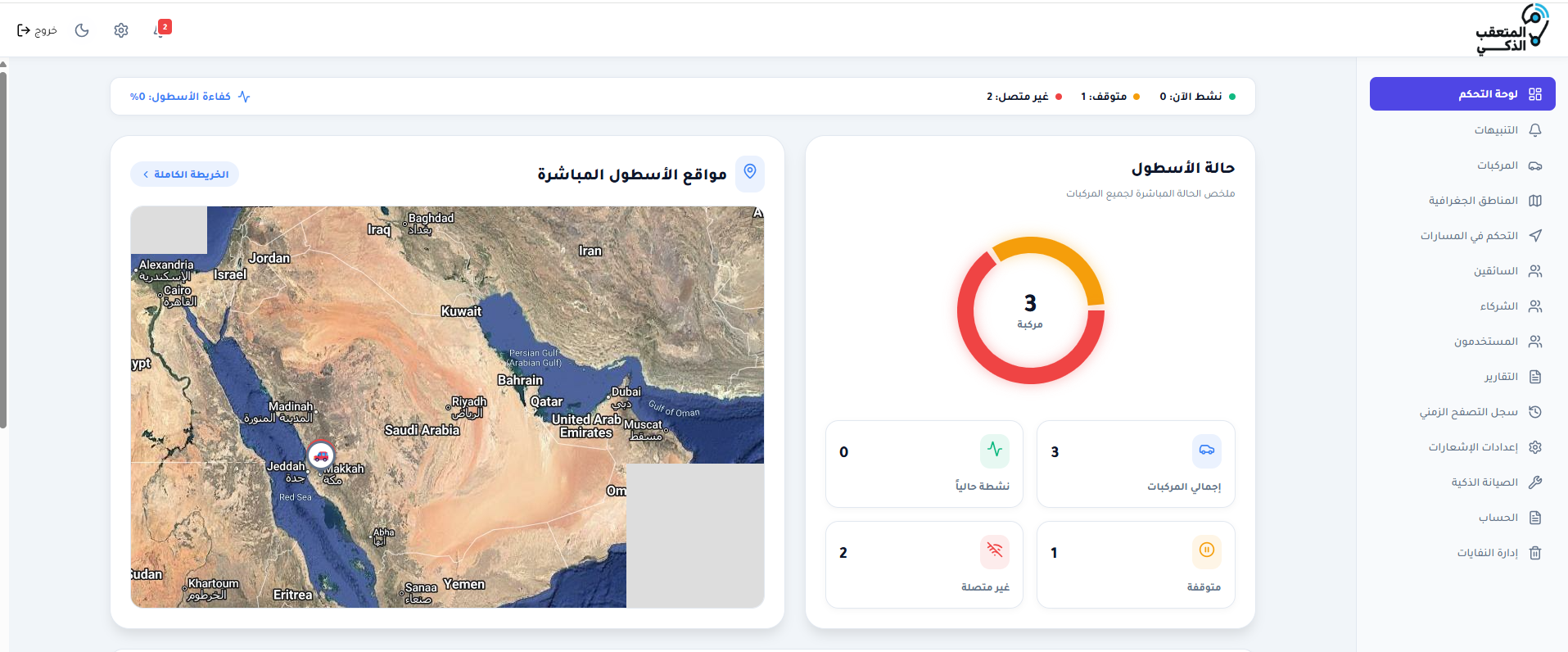This screenshot has height=652, width=1568.
Task: Click the document icon beside التقارير
Action: pyautogui.click(x=1535, y=377)
